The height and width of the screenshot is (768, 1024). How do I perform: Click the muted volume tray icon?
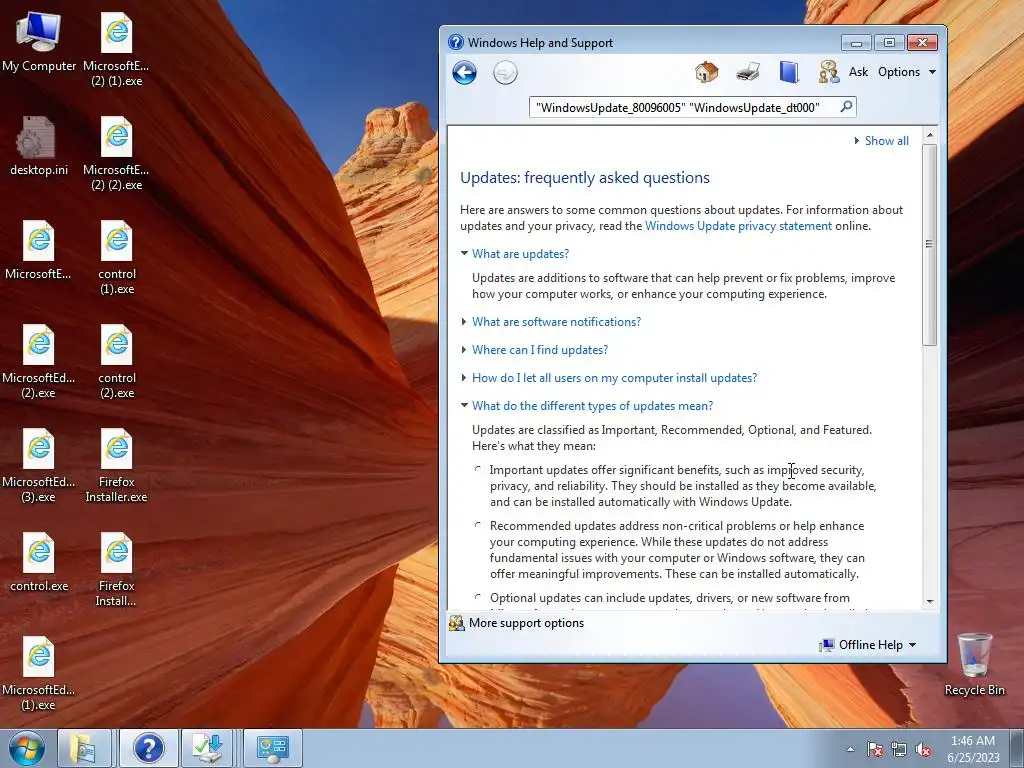(923, 749)
